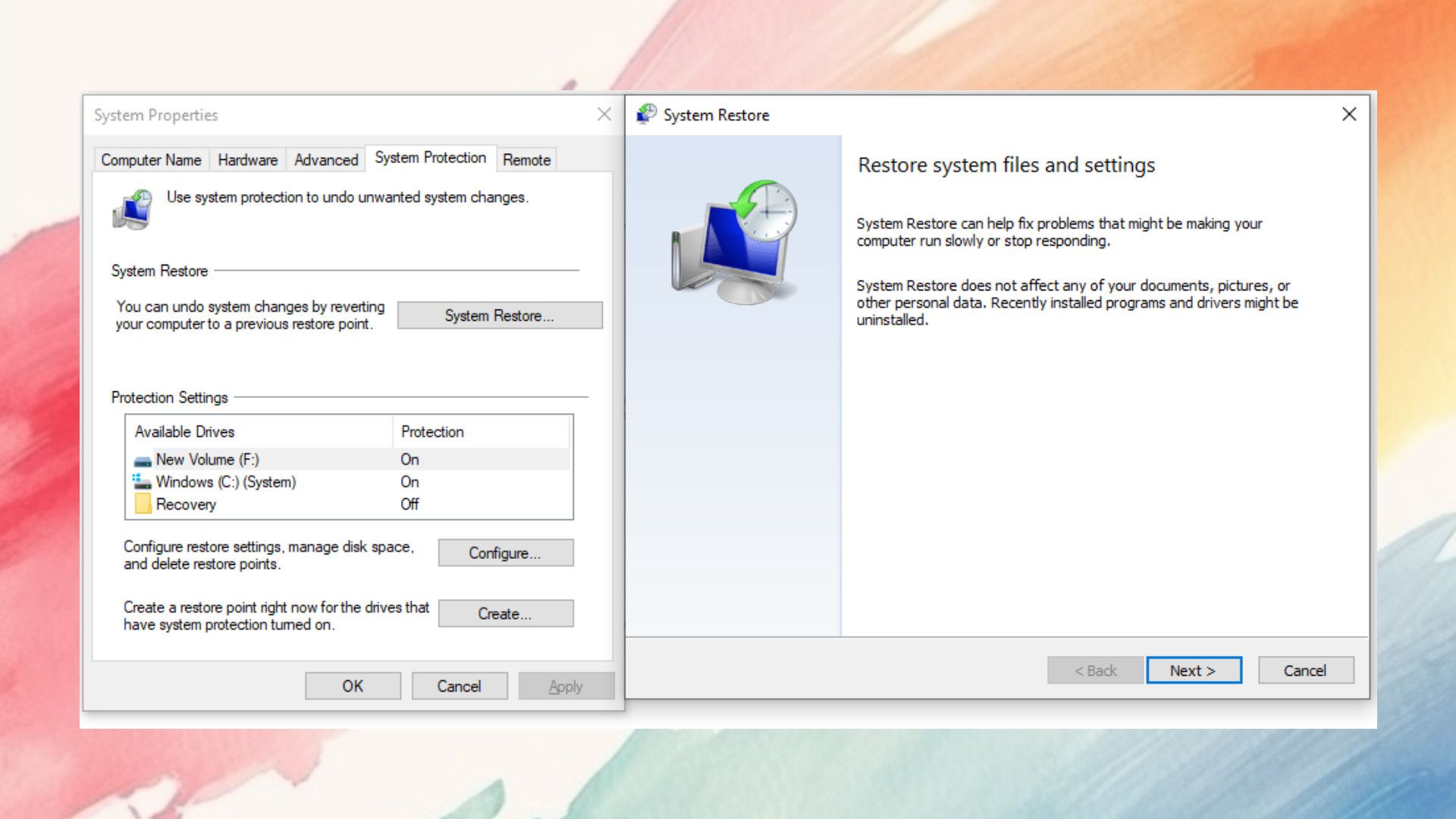The height and width of the screenshot is (819, 1456).
Task: Open Configure... restore settings
Action: tap(505, 553)
